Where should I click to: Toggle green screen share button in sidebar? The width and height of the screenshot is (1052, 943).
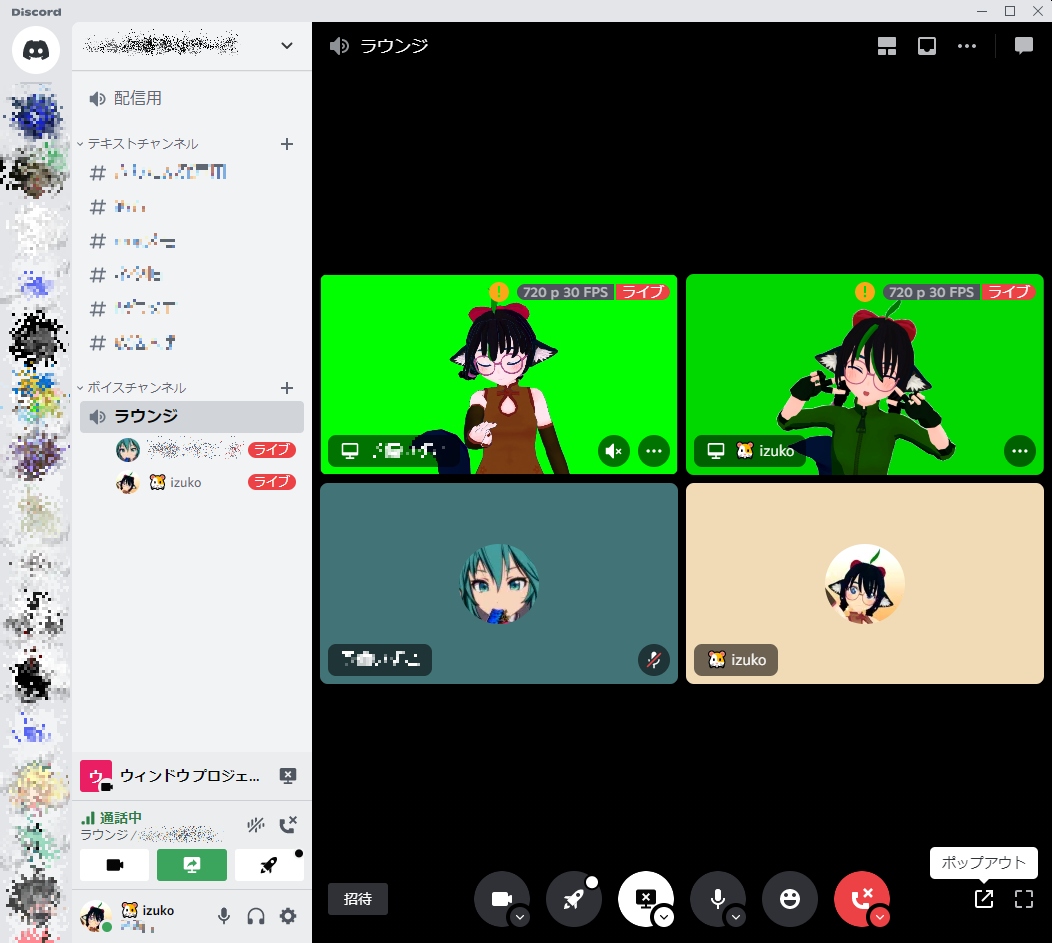coord(192,865)
